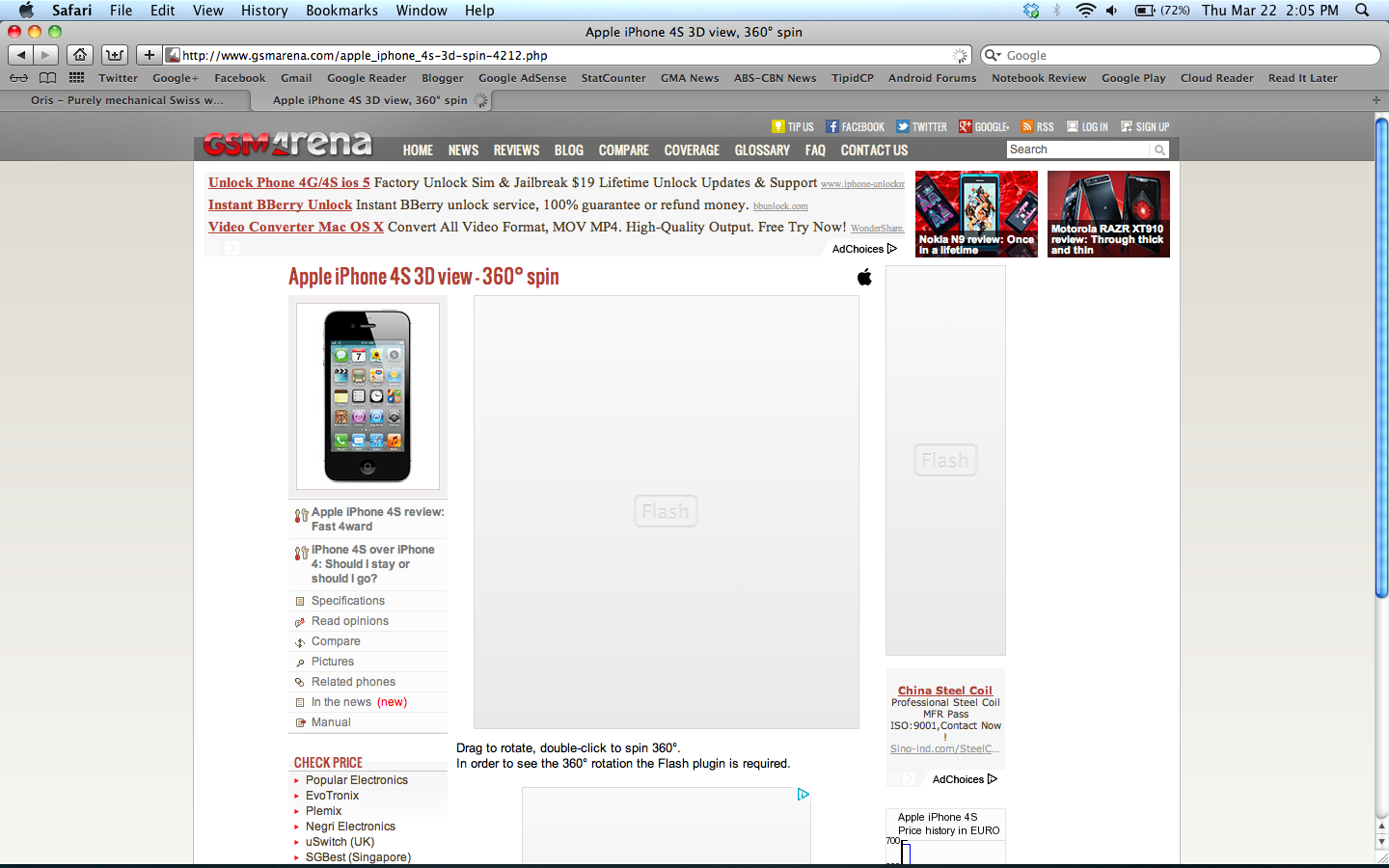The height and width of the screenshot is (868, 1389).
Task: Click the Read It Later bookmark
Action: click(1302, 78)
